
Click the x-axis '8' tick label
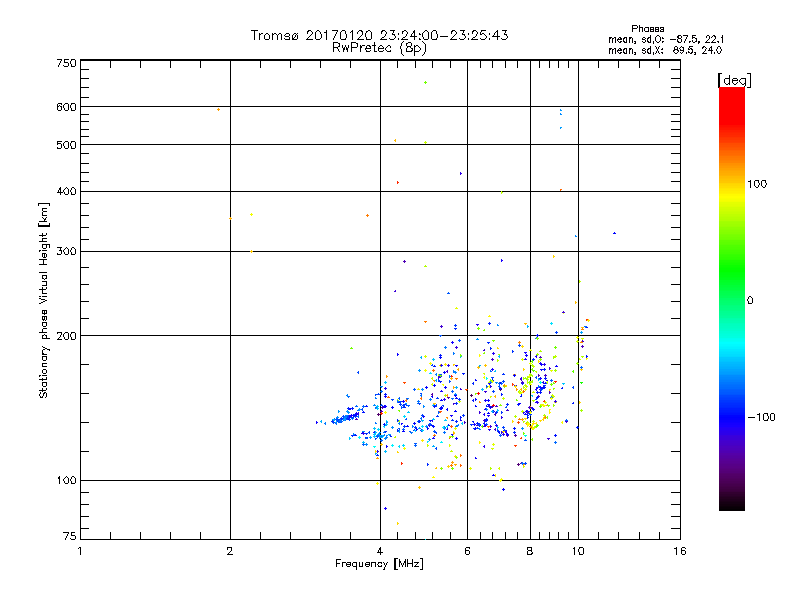point(530,551)
